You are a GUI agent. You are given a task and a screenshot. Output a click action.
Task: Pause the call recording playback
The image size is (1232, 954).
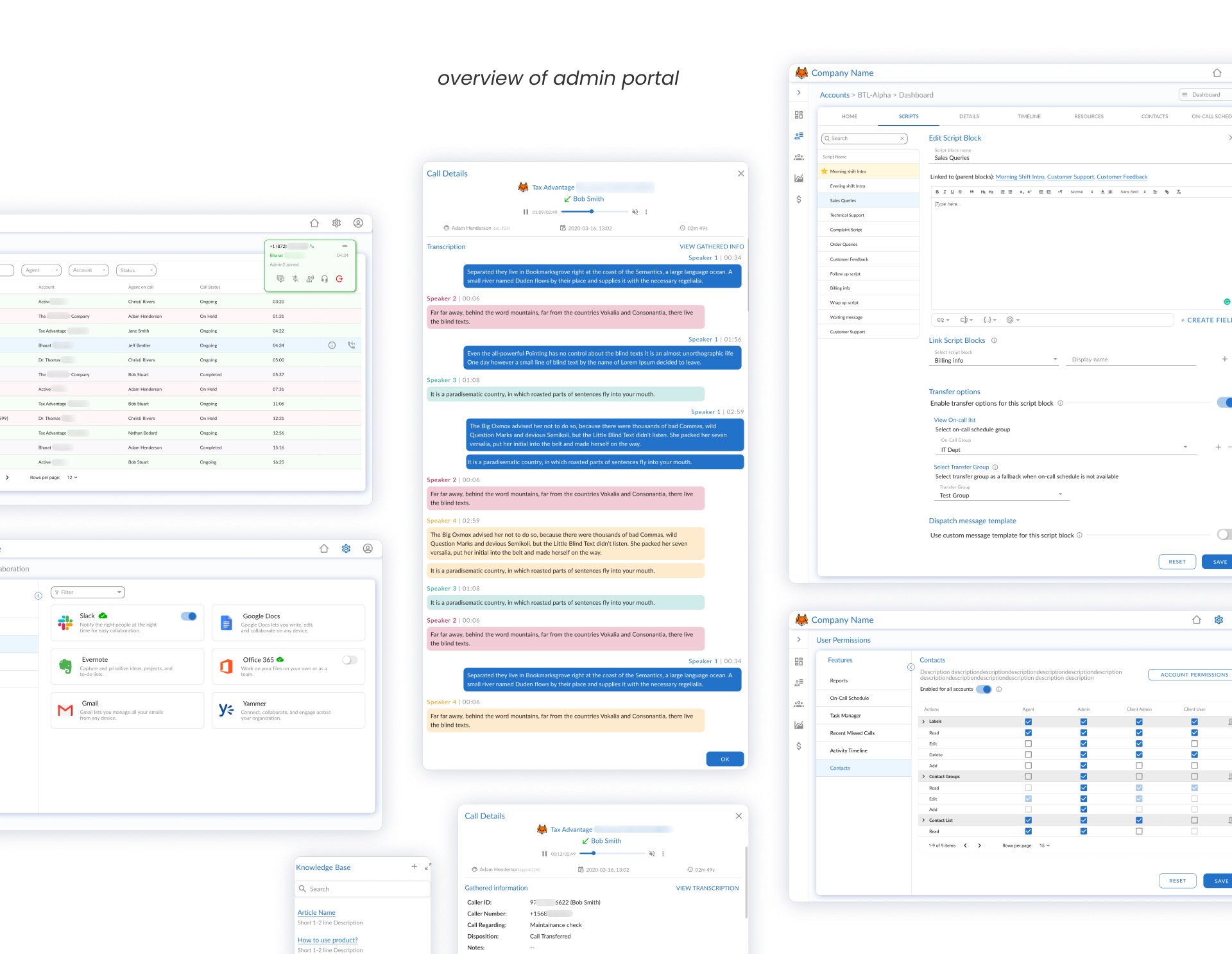click(526, 212)
